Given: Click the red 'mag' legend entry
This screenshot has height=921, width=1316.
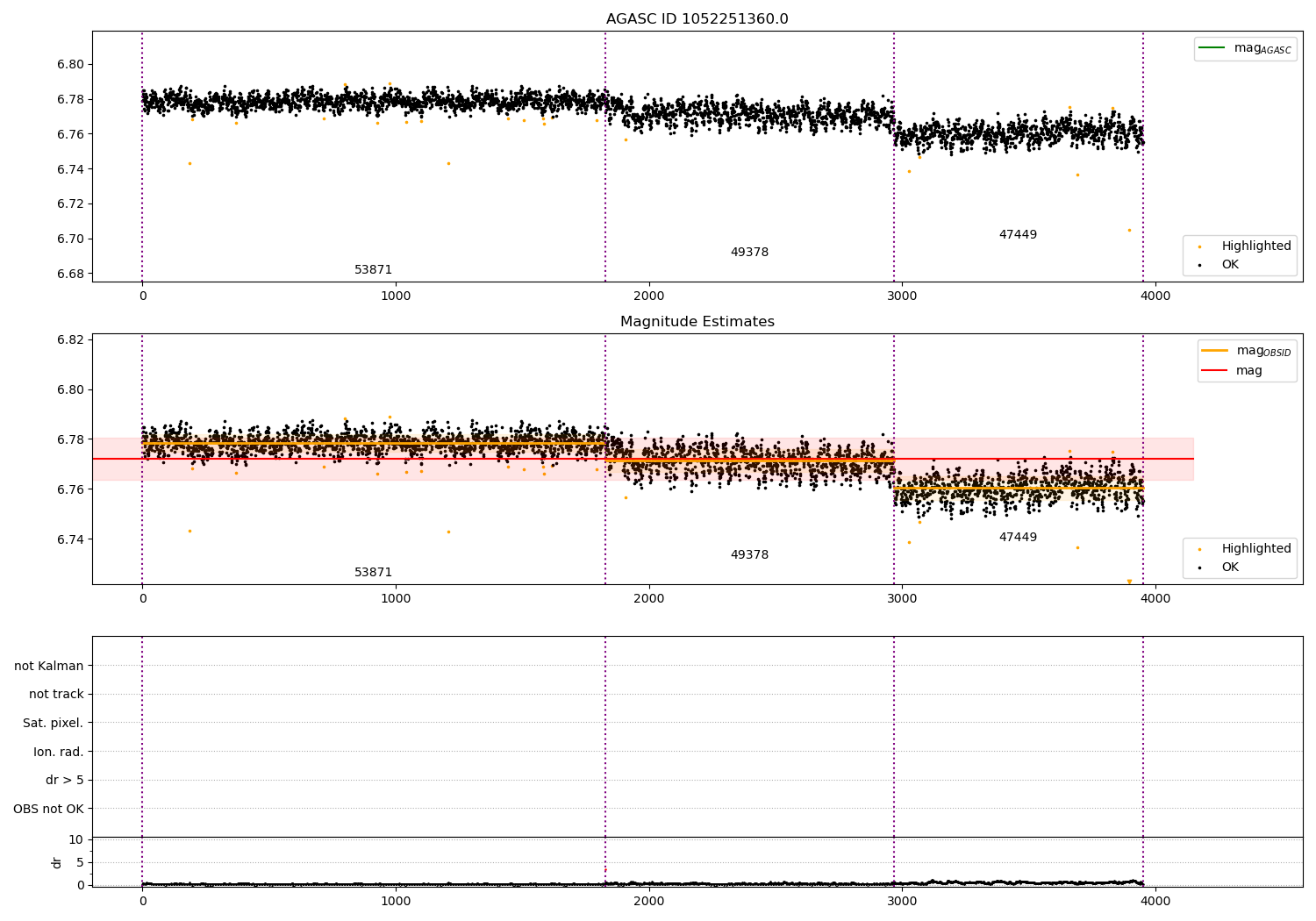Looking at the screenshot, I should [1232, 371].
